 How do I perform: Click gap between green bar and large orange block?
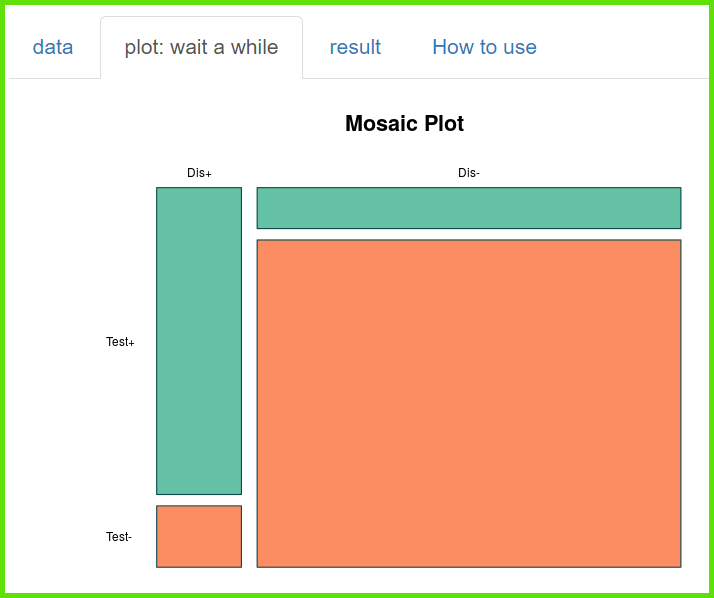pos(469,234)
